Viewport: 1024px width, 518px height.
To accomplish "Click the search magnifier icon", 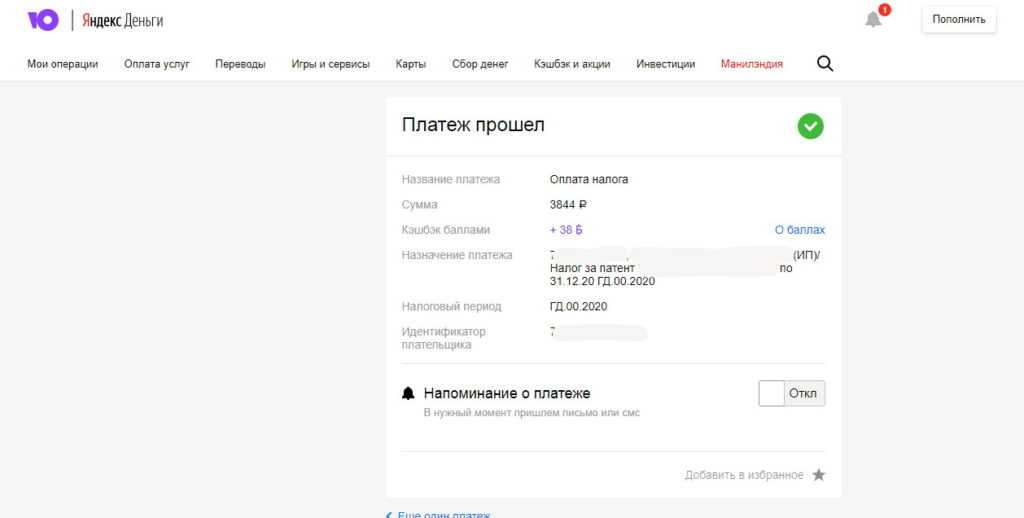I will coord(825,64).
